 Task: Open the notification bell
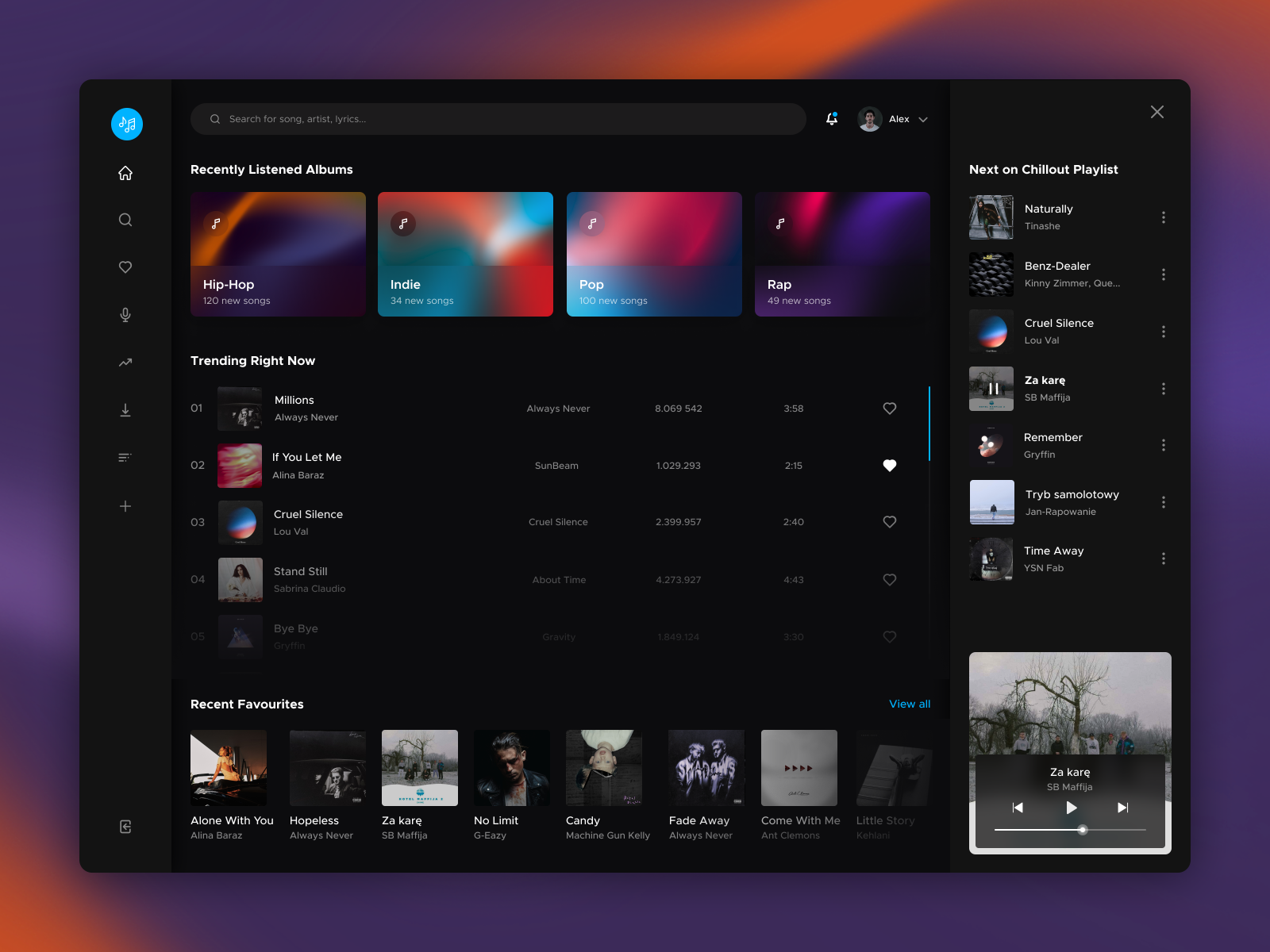(831, 118)
